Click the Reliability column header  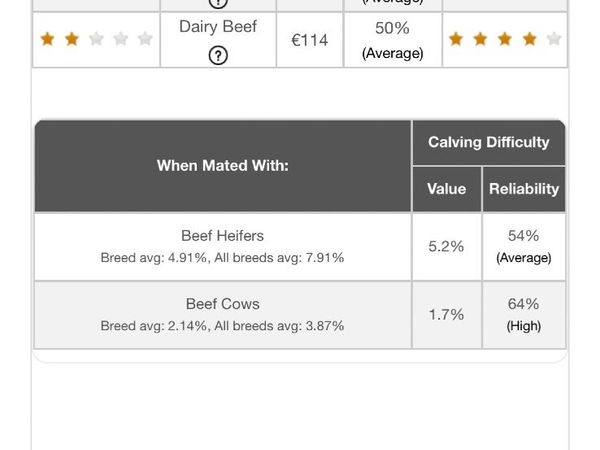click(523, 188)
